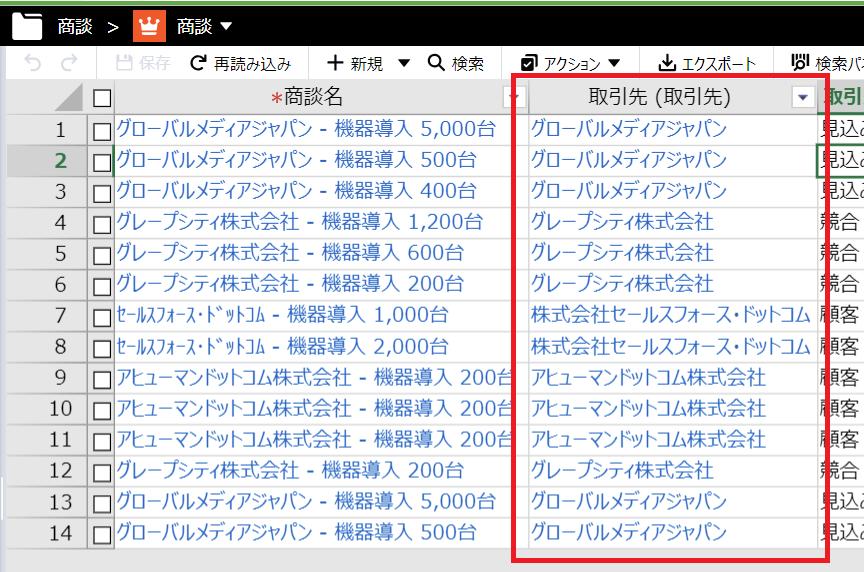Click account 株式会社セールスフォース・ドットコム in row 8
The image size is (864, 572).
coord(671,347)
